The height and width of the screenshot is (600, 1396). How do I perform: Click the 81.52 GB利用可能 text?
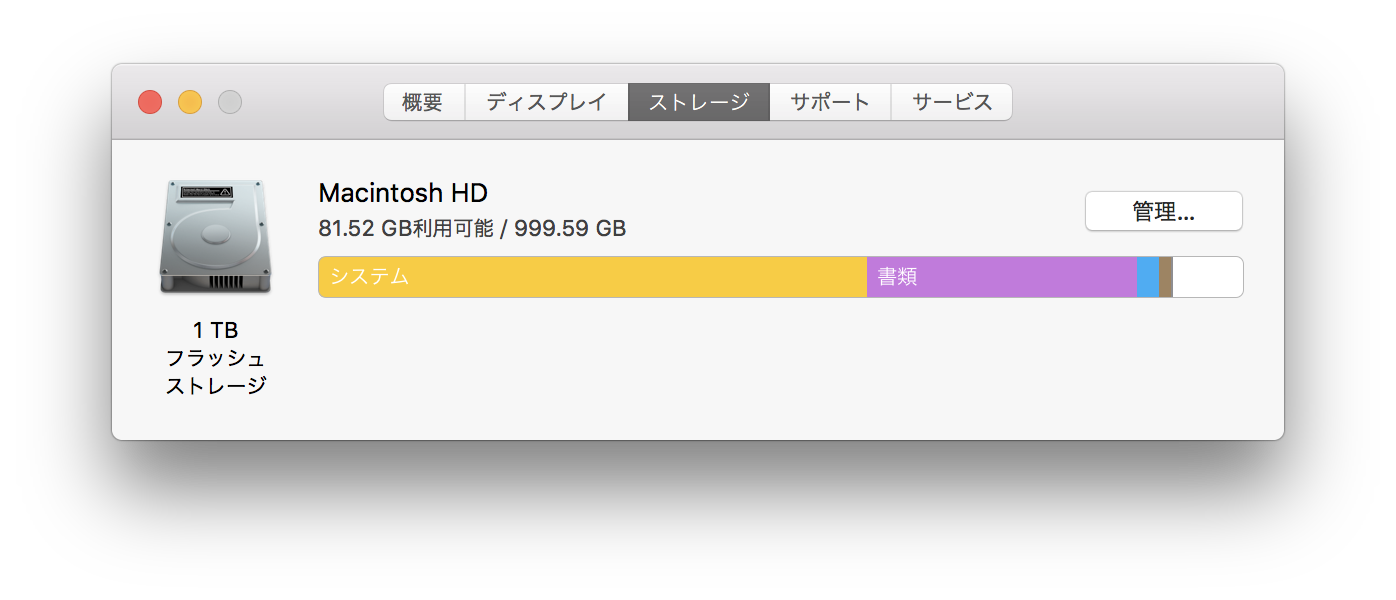(x=406, y=228)
